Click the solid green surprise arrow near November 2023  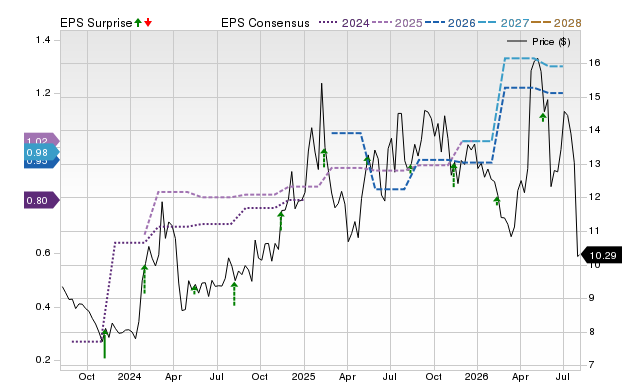[105, 344]
